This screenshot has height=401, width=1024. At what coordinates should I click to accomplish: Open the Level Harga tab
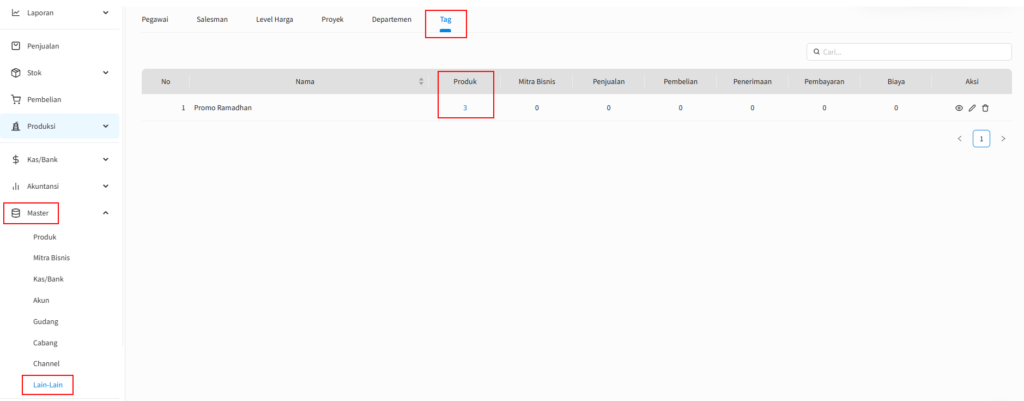point(274,20)
